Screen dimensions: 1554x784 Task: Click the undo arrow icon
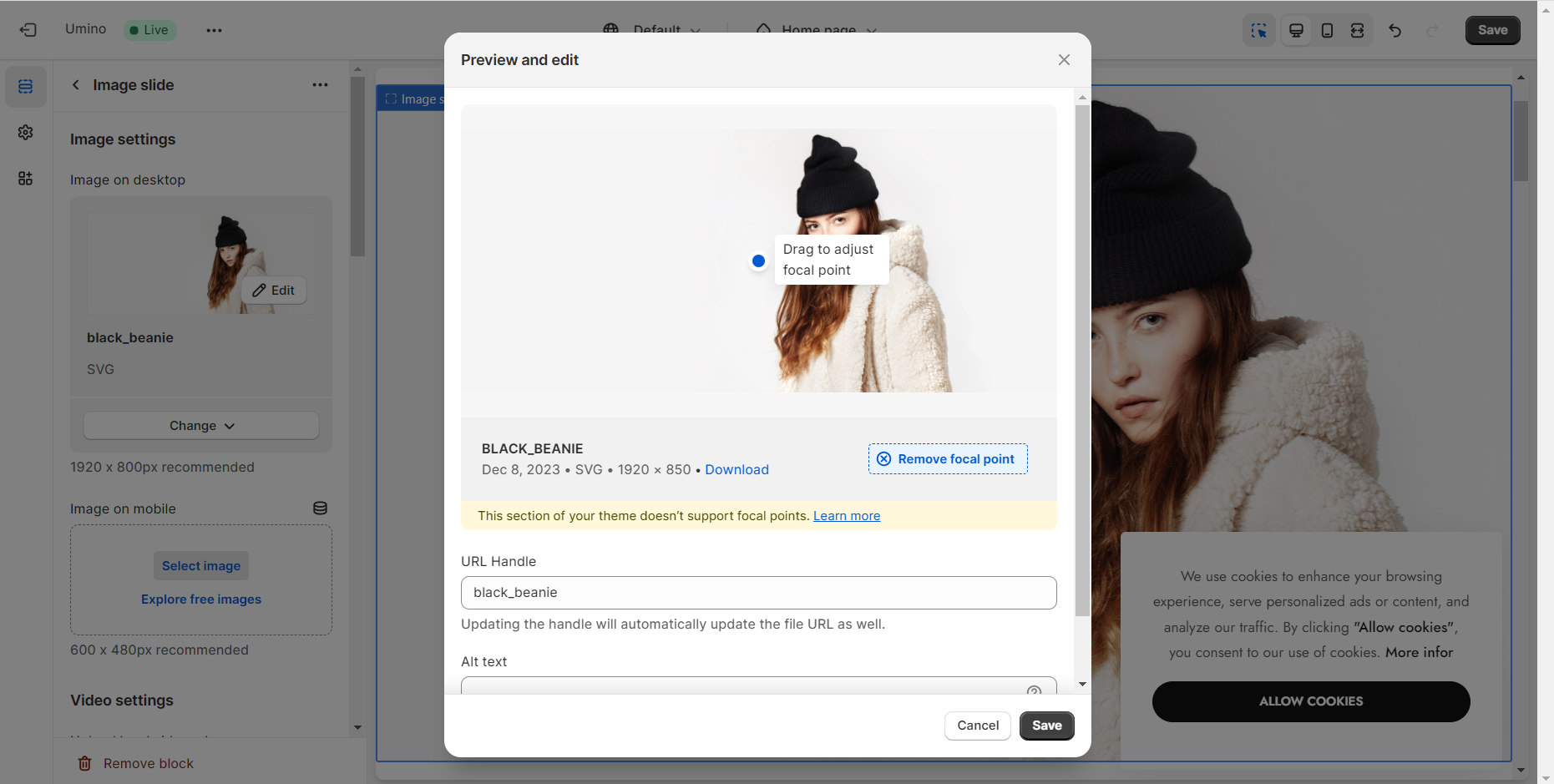point(1395,31)
